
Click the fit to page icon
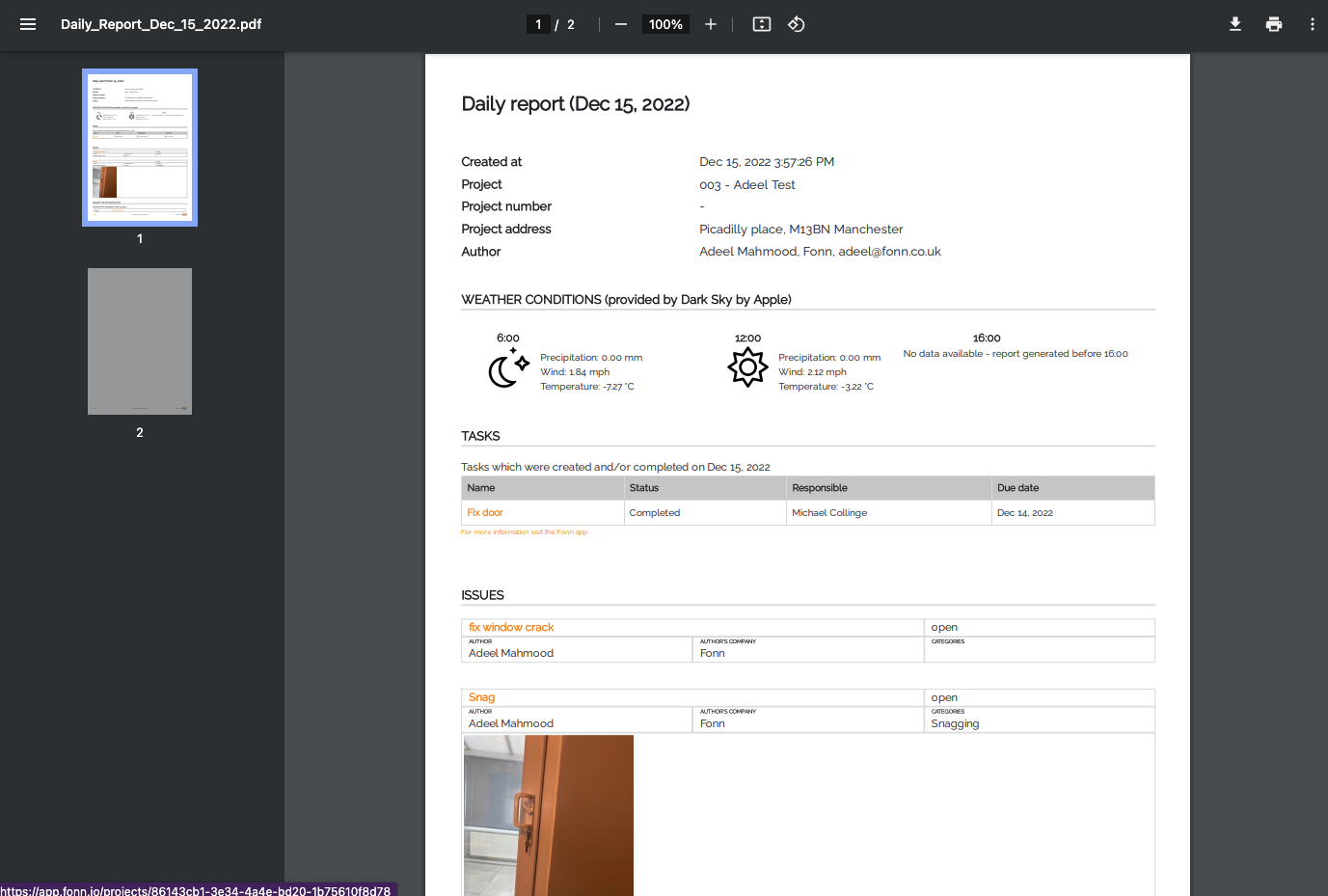pyautogui.click(x=762, y=24)
